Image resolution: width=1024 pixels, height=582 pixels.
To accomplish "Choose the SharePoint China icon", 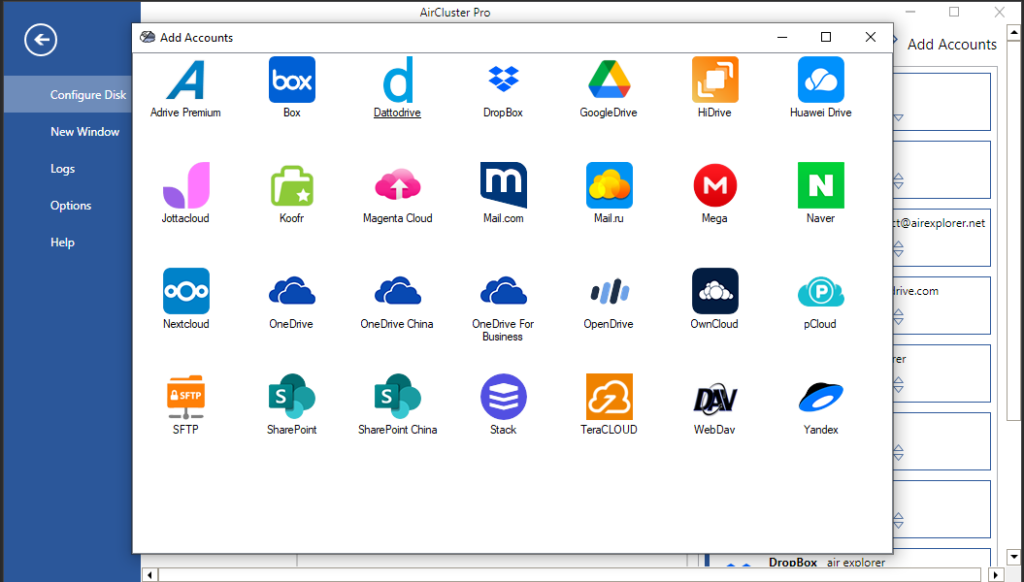I will pyautogui.click(x=398, y=397).
